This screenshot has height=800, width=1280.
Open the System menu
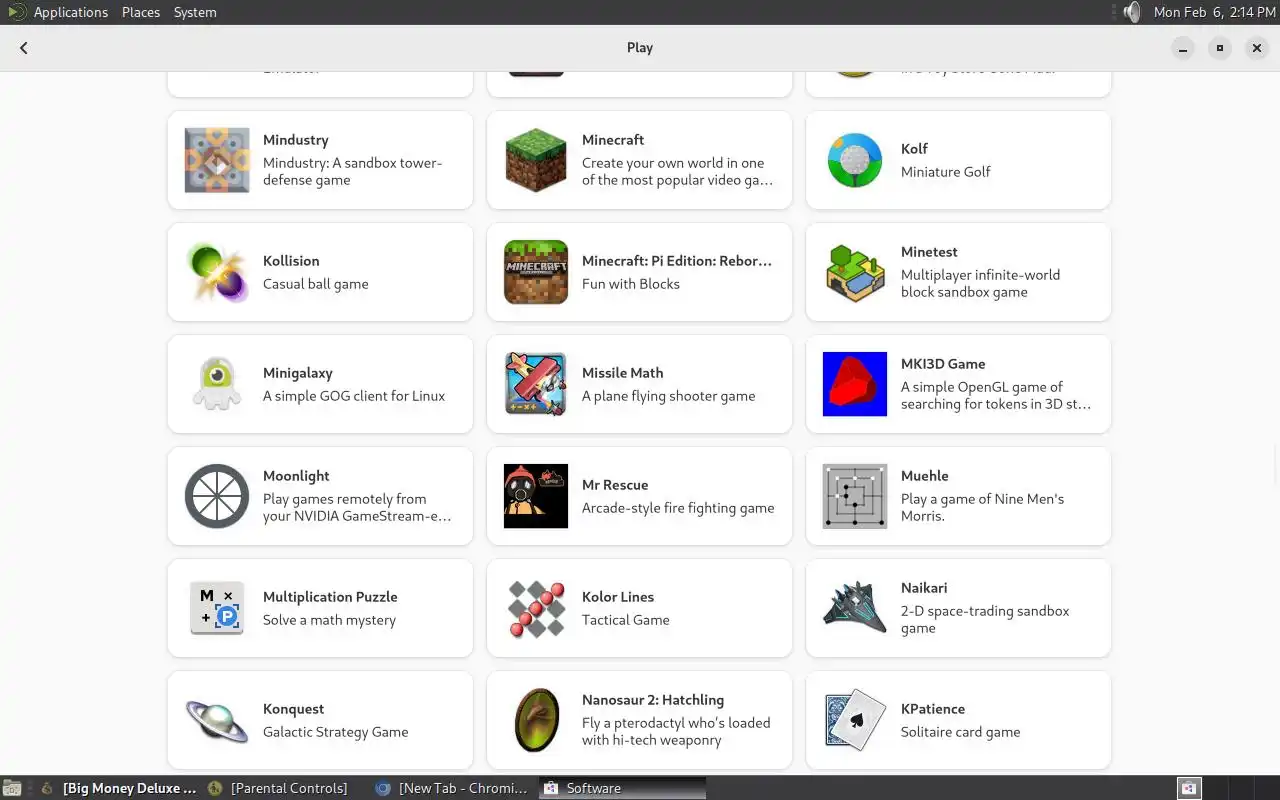pyautogui.click(x=195, y=12)
